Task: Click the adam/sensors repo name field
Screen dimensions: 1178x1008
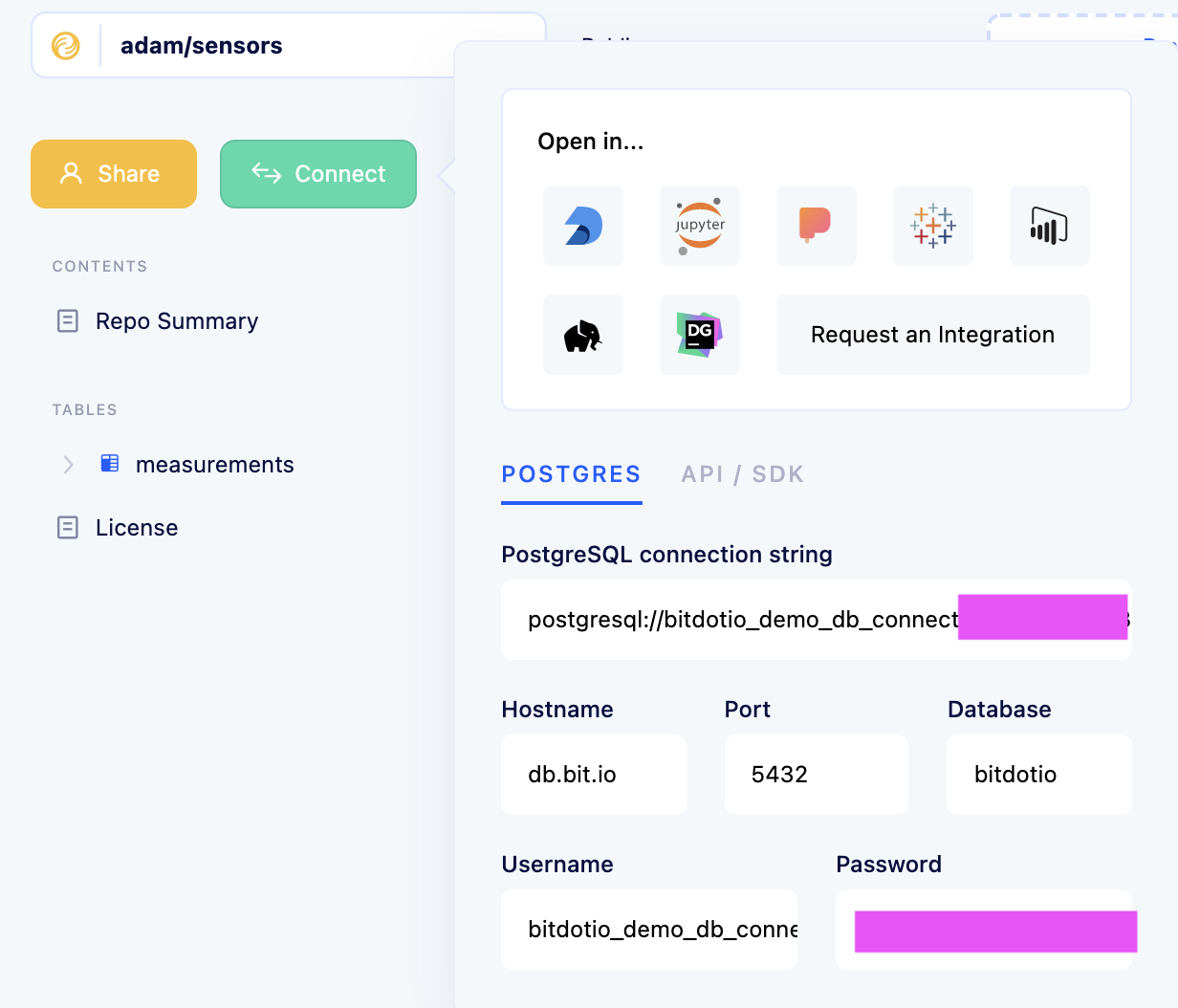Action: point(289,45)
